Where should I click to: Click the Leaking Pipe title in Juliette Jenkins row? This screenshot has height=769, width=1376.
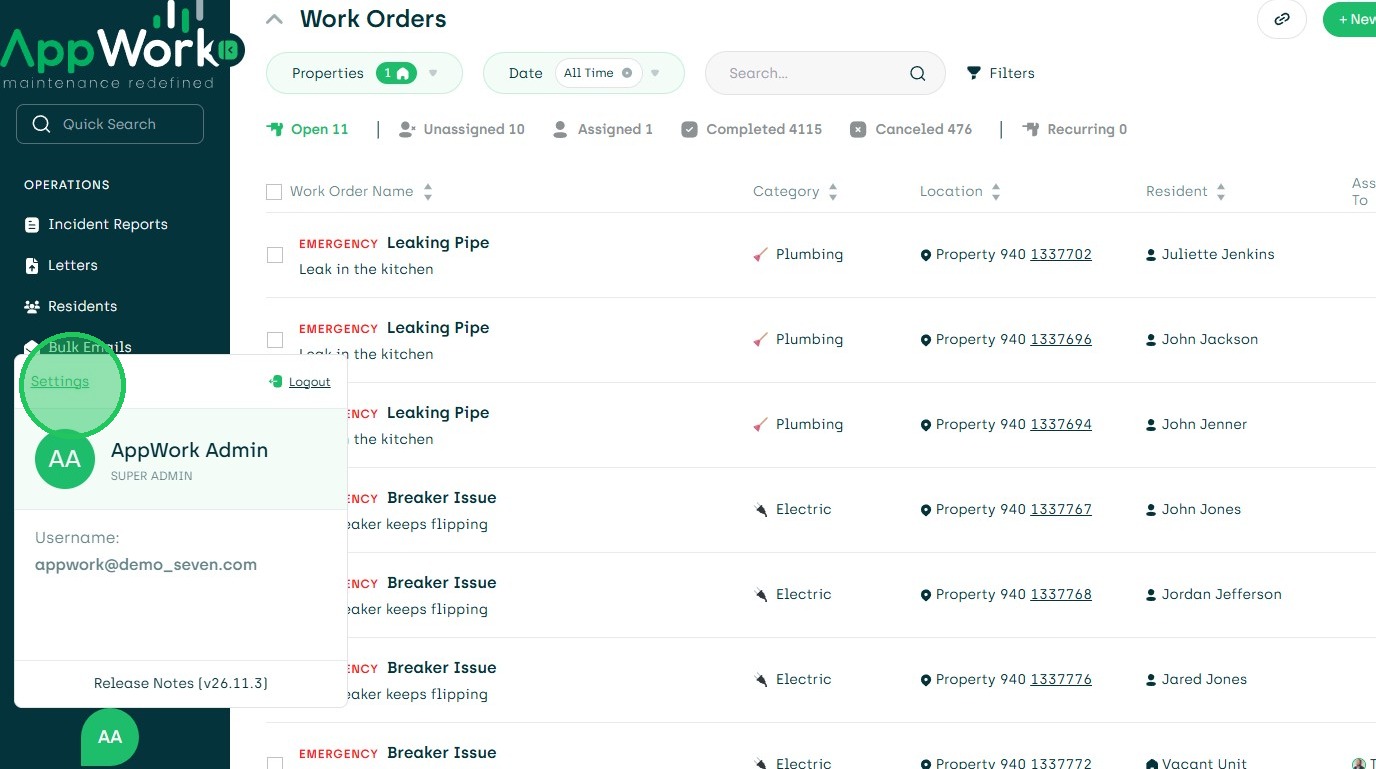(438, 243)
